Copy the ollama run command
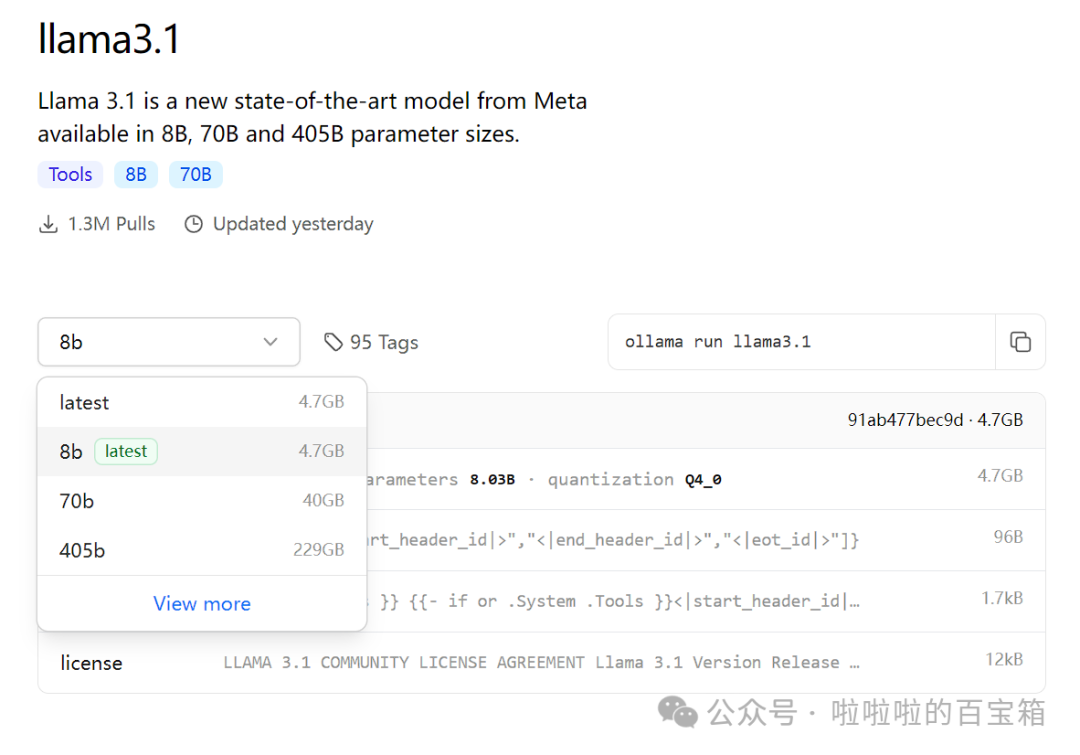The width and height of the screenshot is (1080, 755). (1020, 342)
